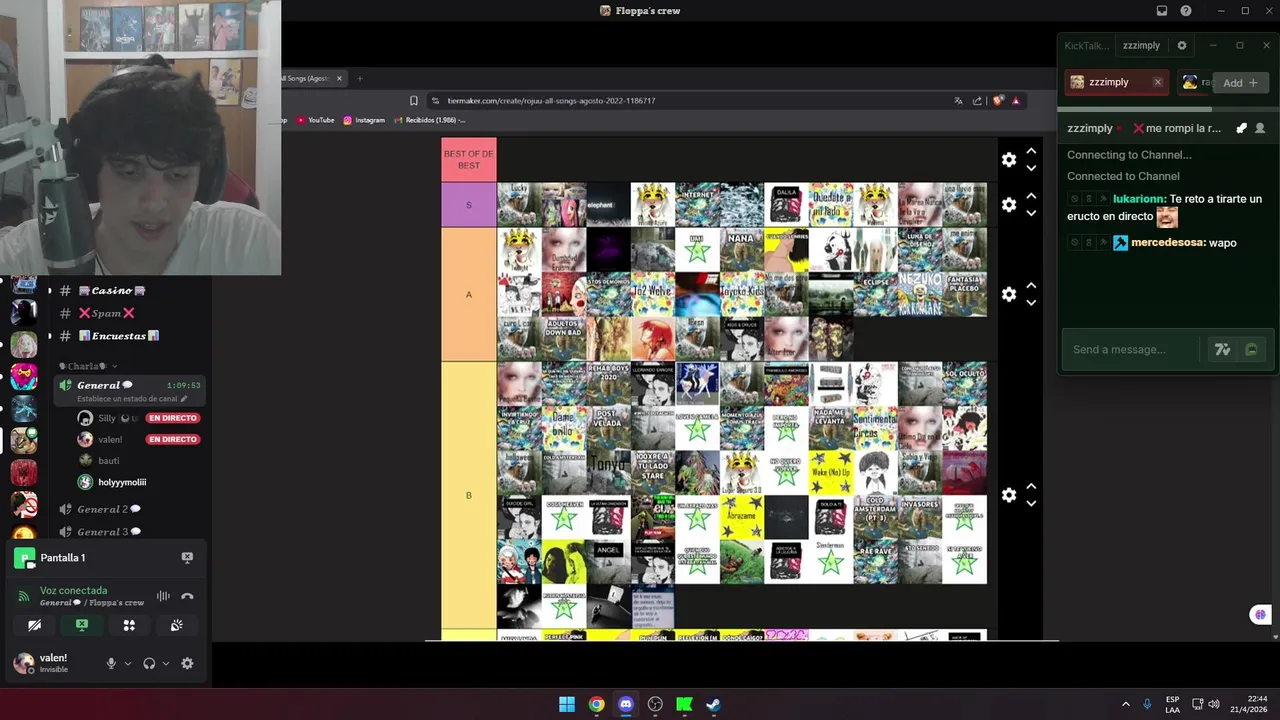This screenshot has height=720, width=1280.
Task: Edit the channel status pencil icon
Action: point(183,399)
